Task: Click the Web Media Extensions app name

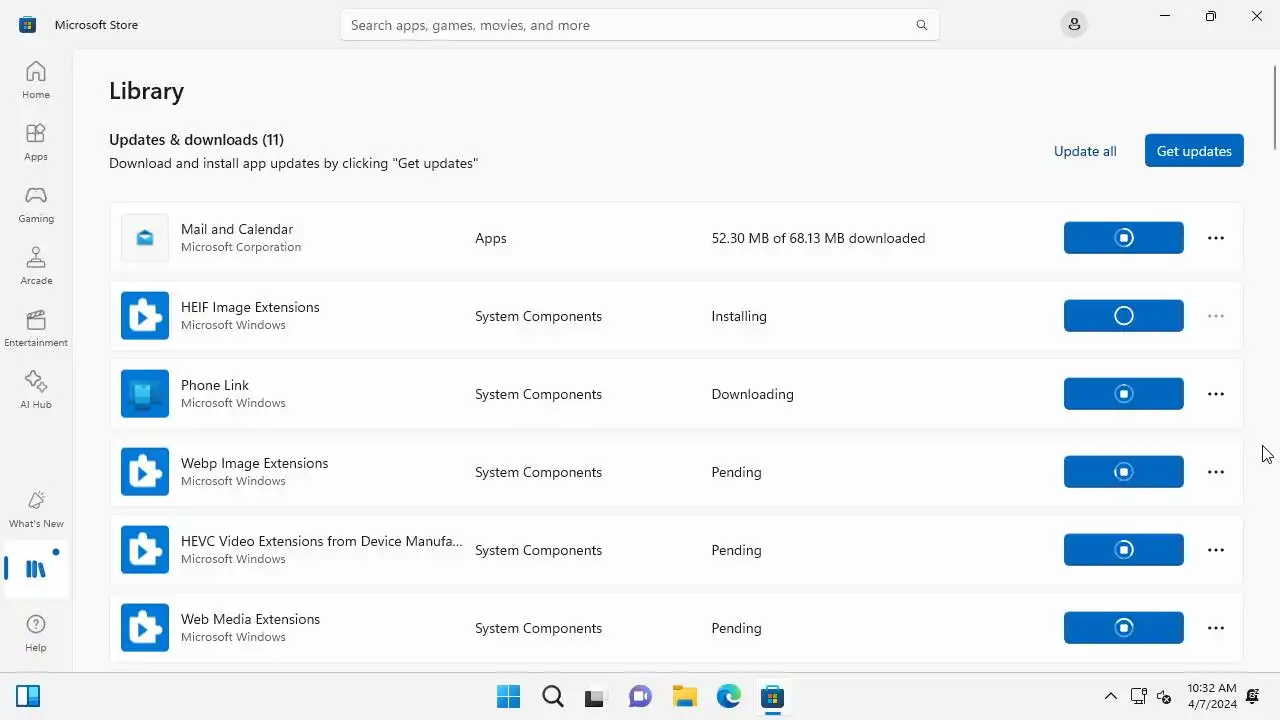Action: [250, 619]
